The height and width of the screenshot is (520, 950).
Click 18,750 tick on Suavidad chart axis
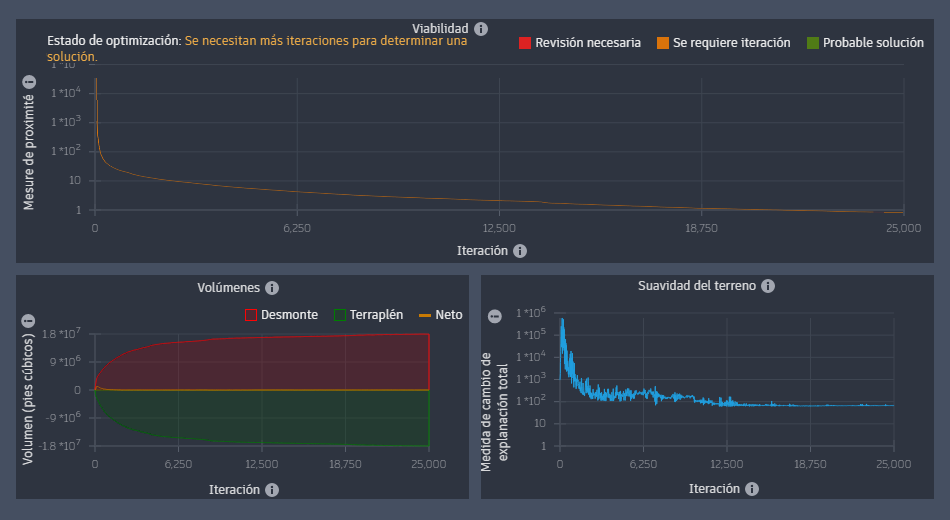pyautogui.click(x=810, y=464)
